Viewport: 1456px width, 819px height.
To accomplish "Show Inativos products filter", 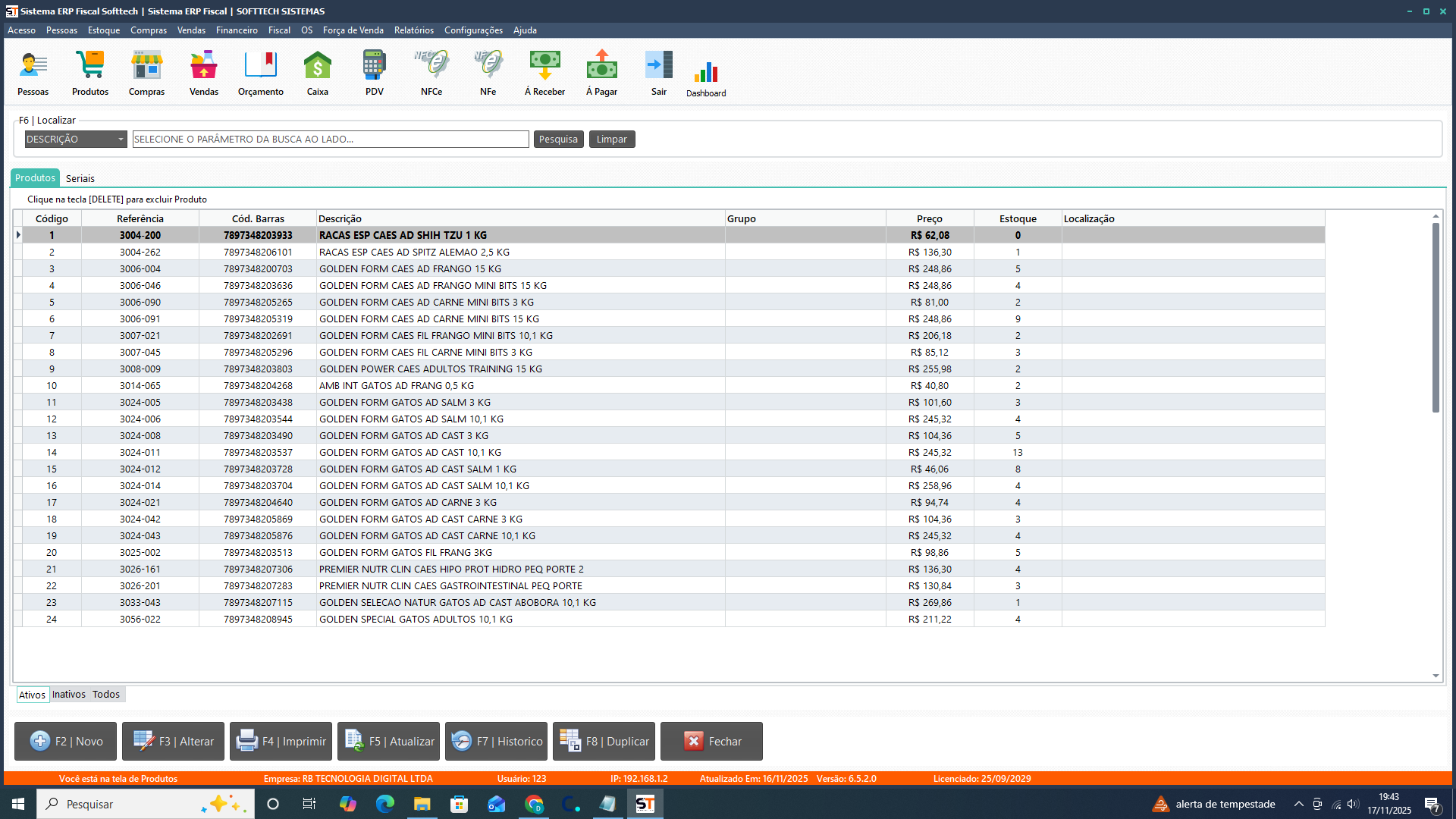I will point(68,695).
